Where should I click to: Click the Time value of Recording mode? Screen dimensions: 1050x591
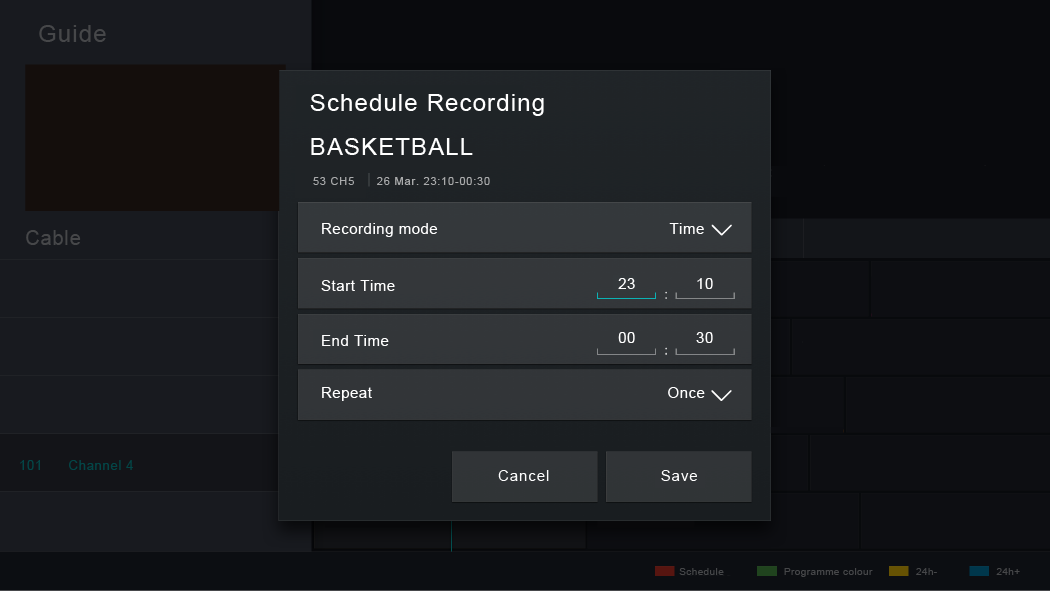[686, 229]
